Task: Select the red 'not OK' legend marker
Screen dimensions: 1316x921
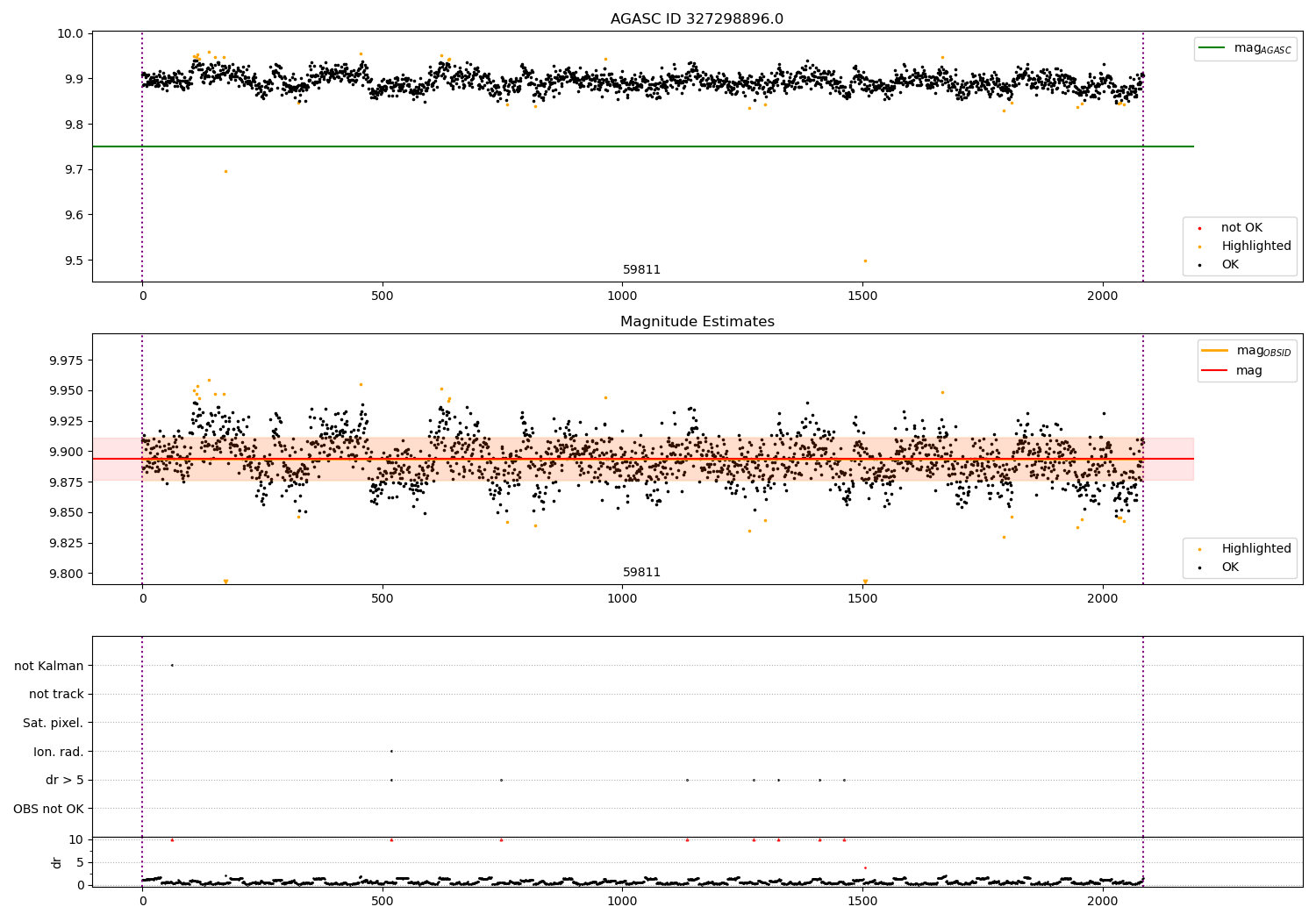Action: click(1200, 228)
